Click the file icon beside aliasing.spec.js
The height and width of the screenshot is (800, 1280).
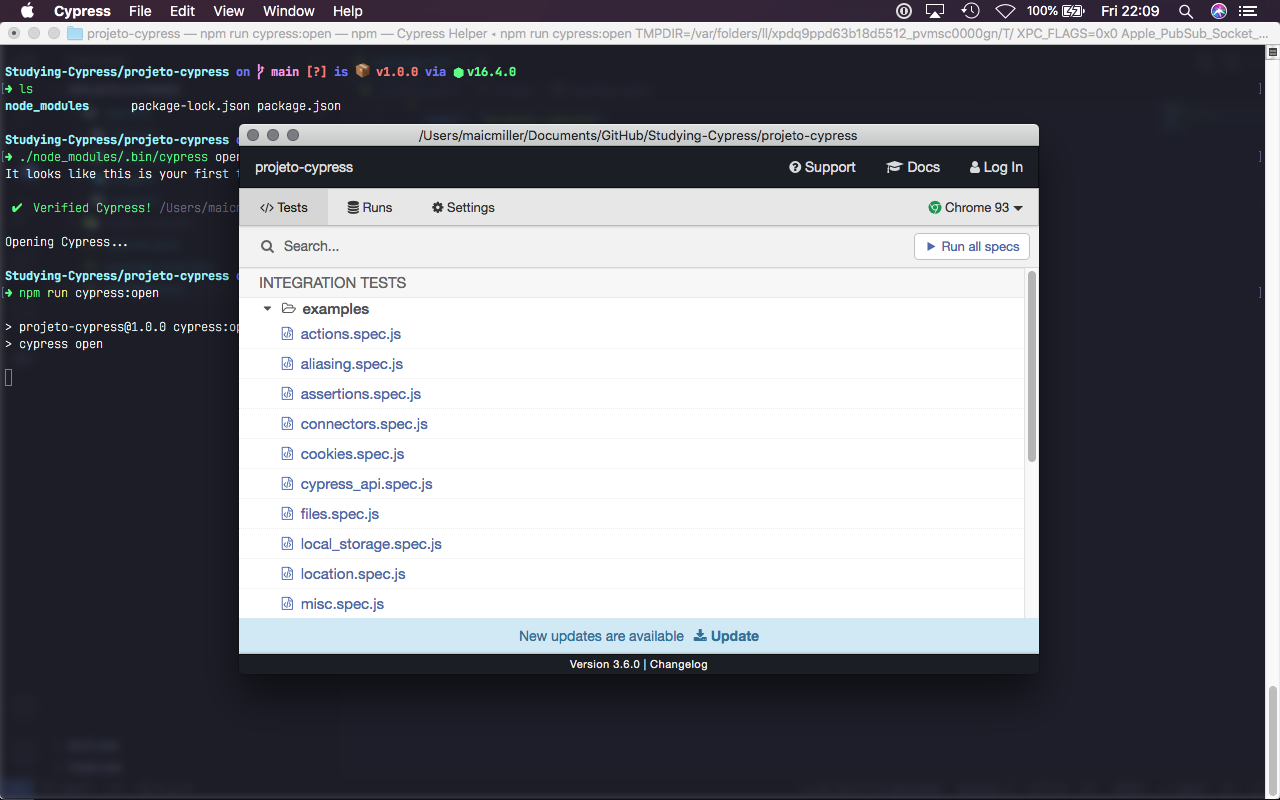(287, 364)
